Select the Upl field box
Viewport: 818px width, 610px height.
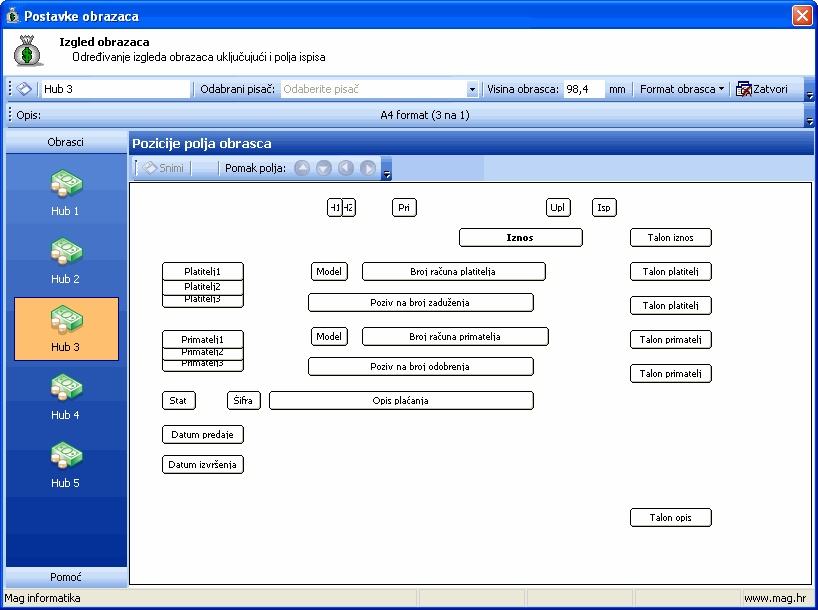click(x=558, y=208)
